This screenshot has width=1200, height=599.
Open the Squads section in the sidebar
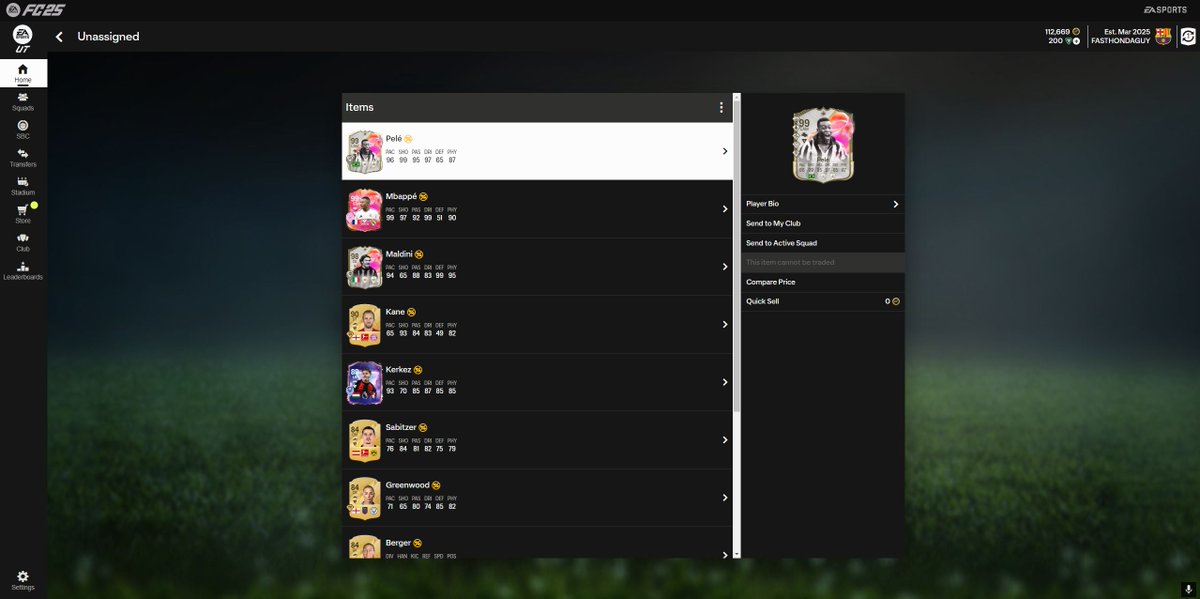[x=22, y=100]
